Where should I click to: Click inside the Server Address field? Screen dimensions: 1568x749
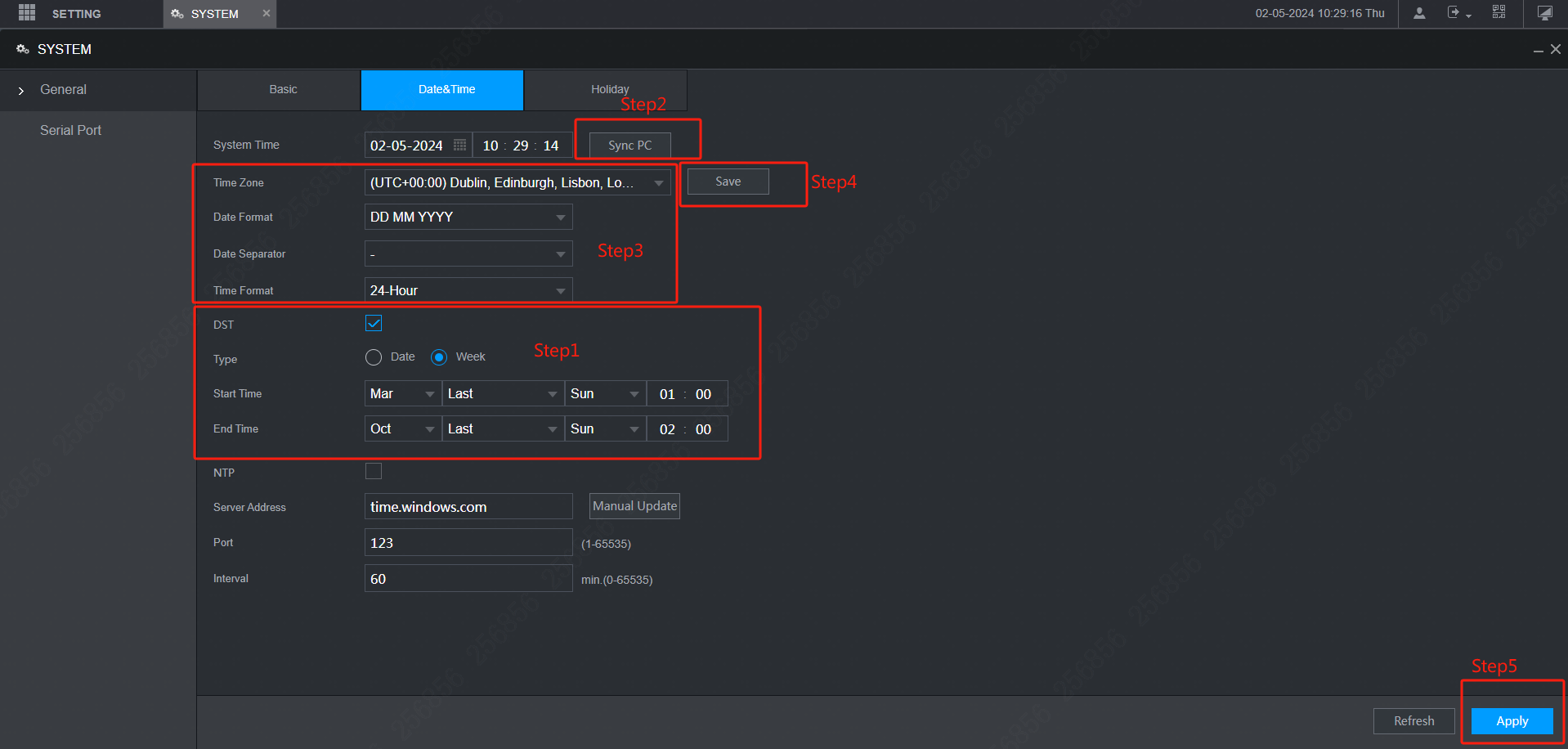click(468, 506)
